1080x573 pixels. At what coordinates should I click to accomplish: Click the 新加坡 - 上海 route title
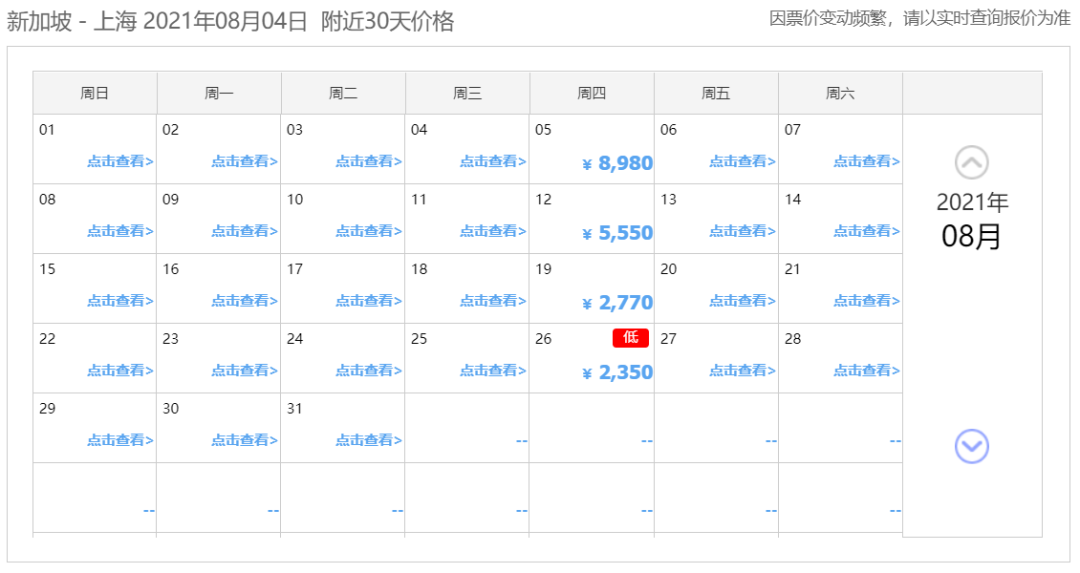pos(72,21)
